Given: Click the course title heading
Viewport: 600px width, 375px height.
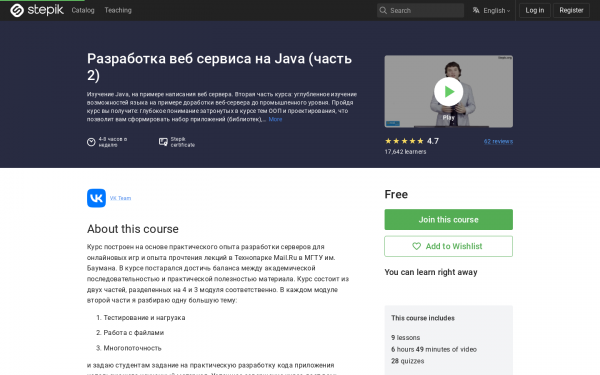Looking at the screenshot, I should (219, 67).
